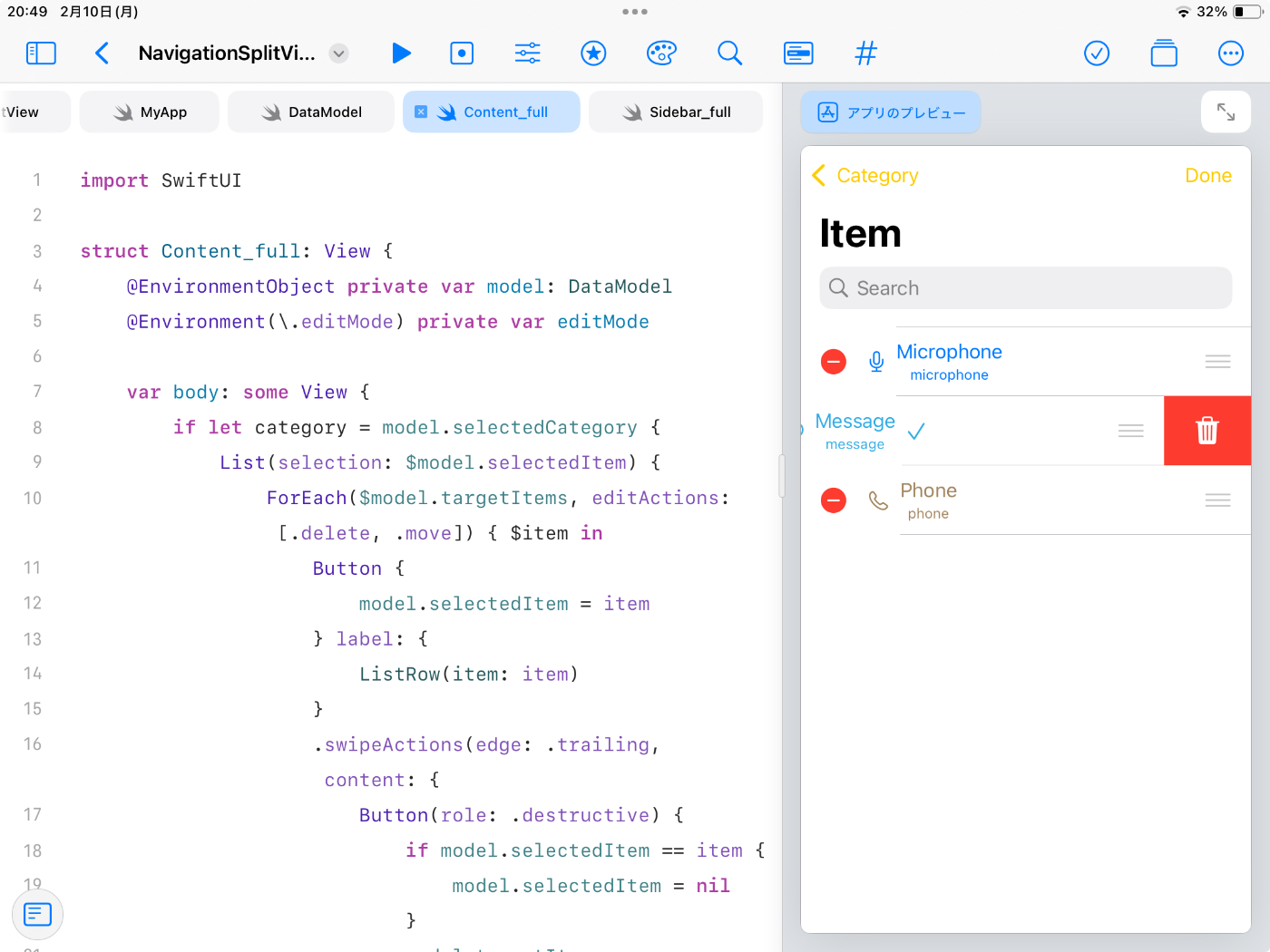This screenshot has height=952, width=1270.
Task: Tap the red delete circle for Microphone
Action: point(834,362)
